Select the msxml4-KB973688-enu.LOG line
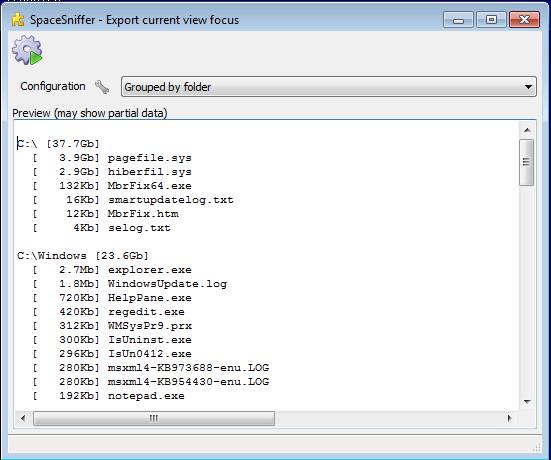Viewport: 551px width, 460px height. tap(151, 368)
